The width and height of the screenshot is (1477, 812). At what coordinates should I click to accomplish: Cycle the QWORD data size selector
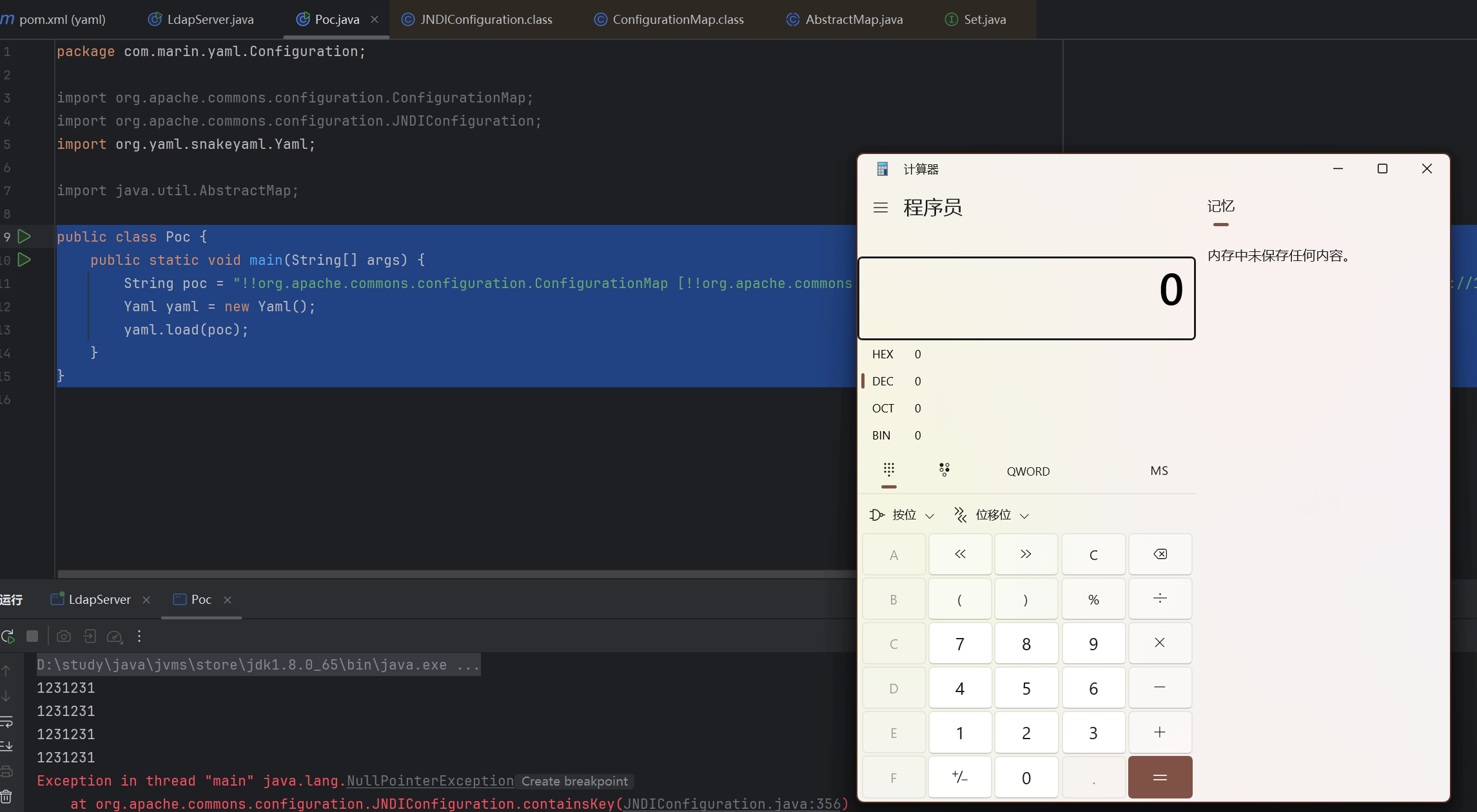pos(1028,471)
